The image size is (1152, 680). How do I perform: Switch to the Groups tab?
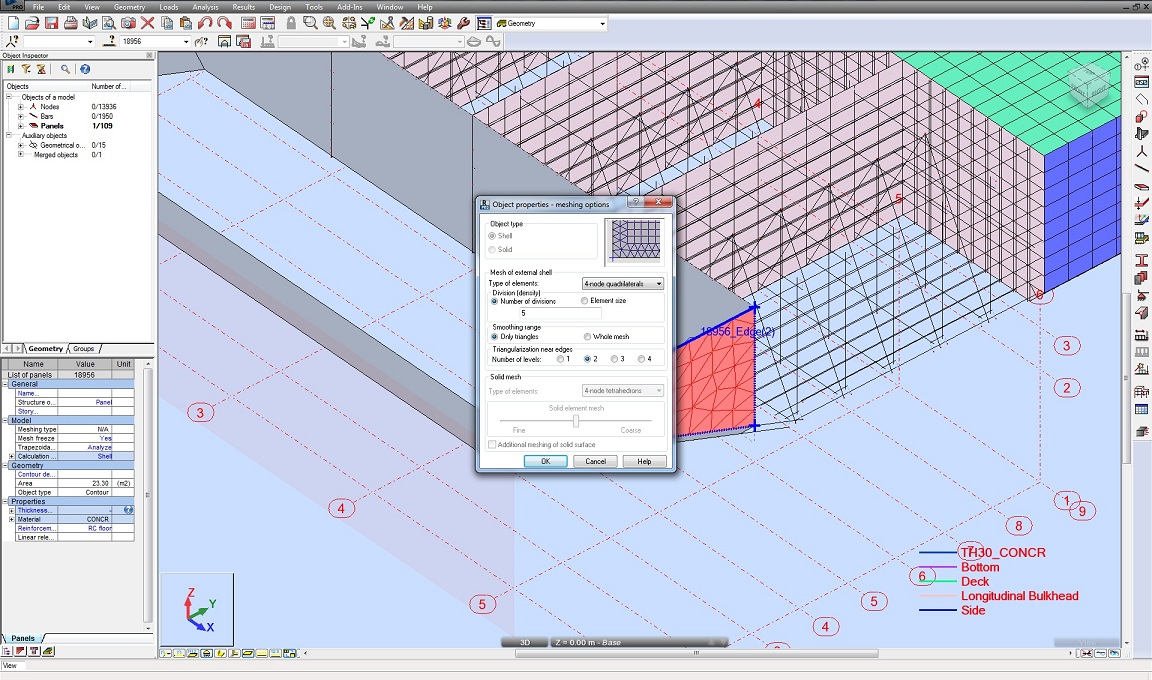[83, 349]
